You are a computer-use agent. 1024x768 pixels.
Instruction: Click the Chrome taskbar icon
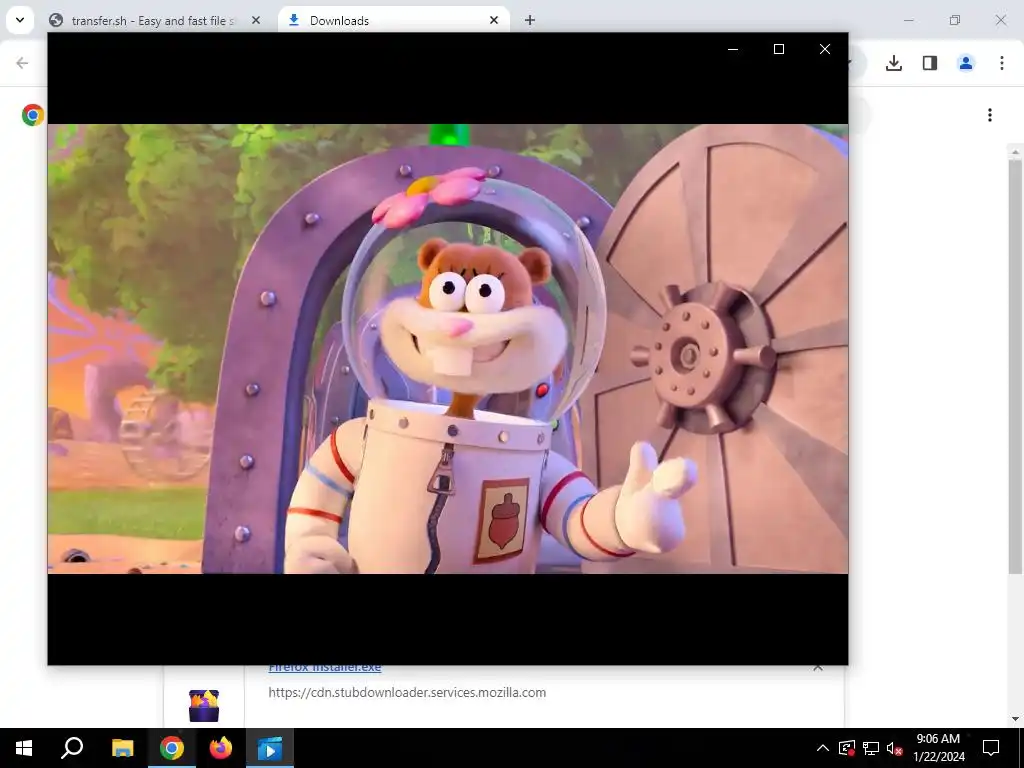[x=171, y=748]
